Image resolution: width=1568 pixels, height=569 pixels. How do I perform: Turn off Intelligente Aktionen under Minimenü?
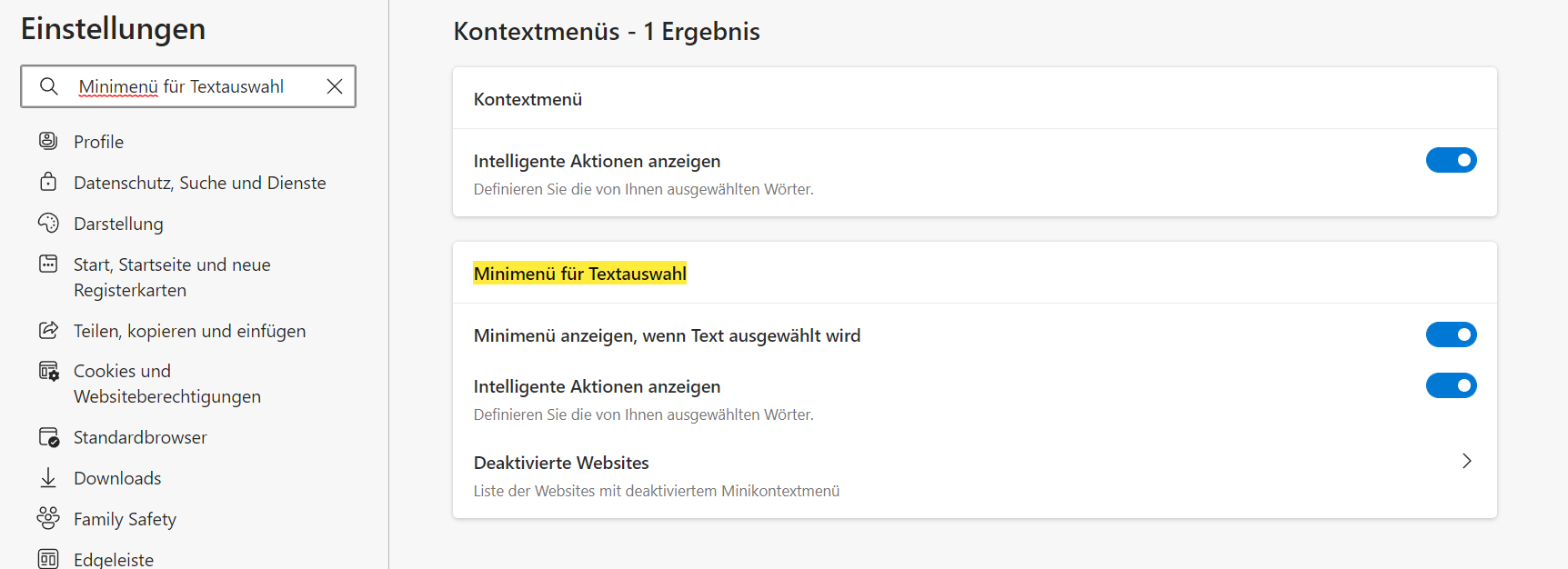point(1451,385)
